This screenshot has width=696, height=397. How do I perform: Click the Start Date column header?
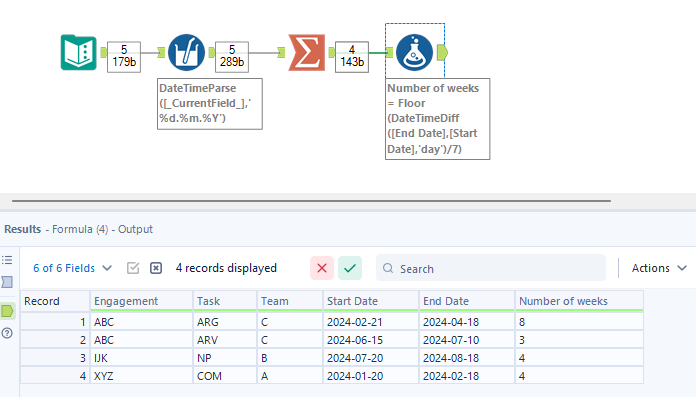371,301
